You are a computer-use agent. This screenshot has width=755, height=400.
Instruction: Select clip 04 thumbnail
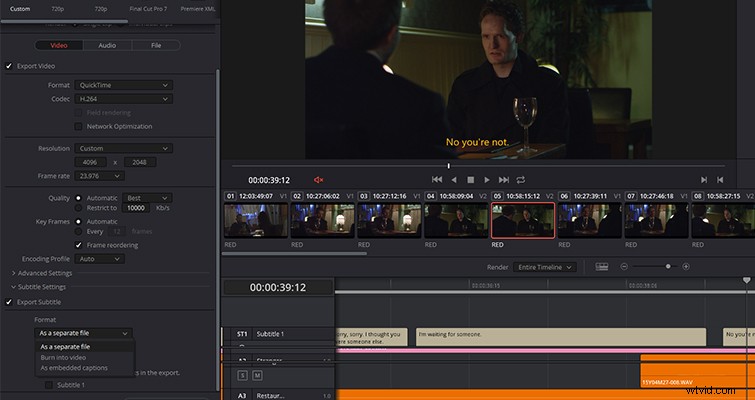[456, 220]
